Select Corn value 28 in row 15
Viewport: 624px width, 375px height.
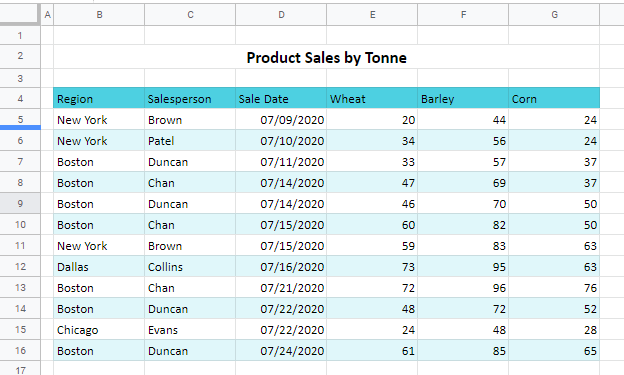(x=554, y=330)
